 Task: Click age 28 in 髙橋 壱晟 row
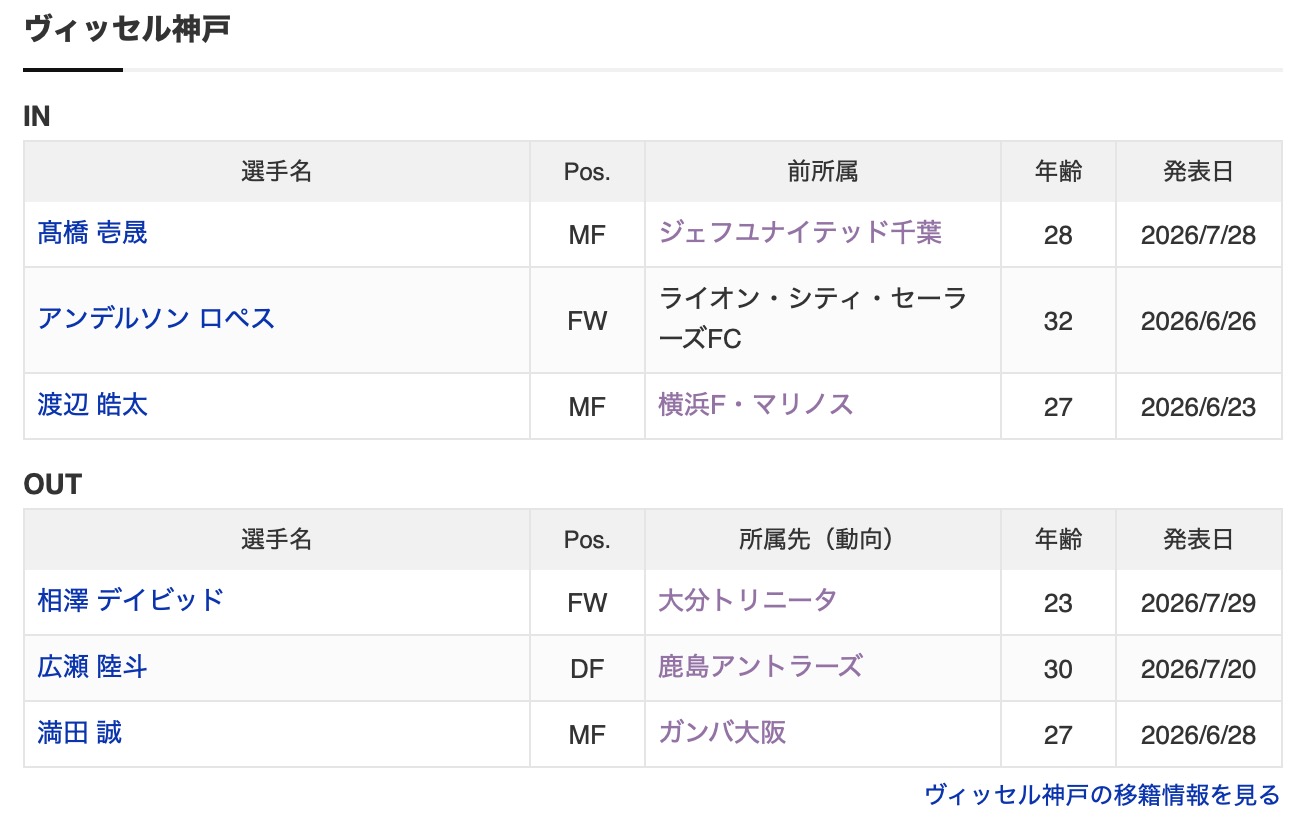tap(1058, 235)
